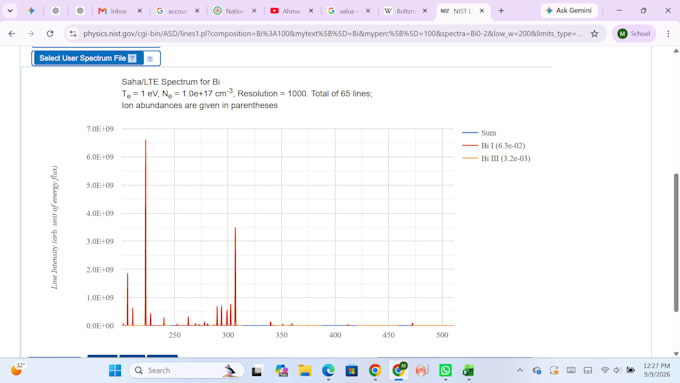The height and width of the screenshot is (383, 680).
Task: Open the Chrome tab search chevron
Action: click(x=10, y=11)
